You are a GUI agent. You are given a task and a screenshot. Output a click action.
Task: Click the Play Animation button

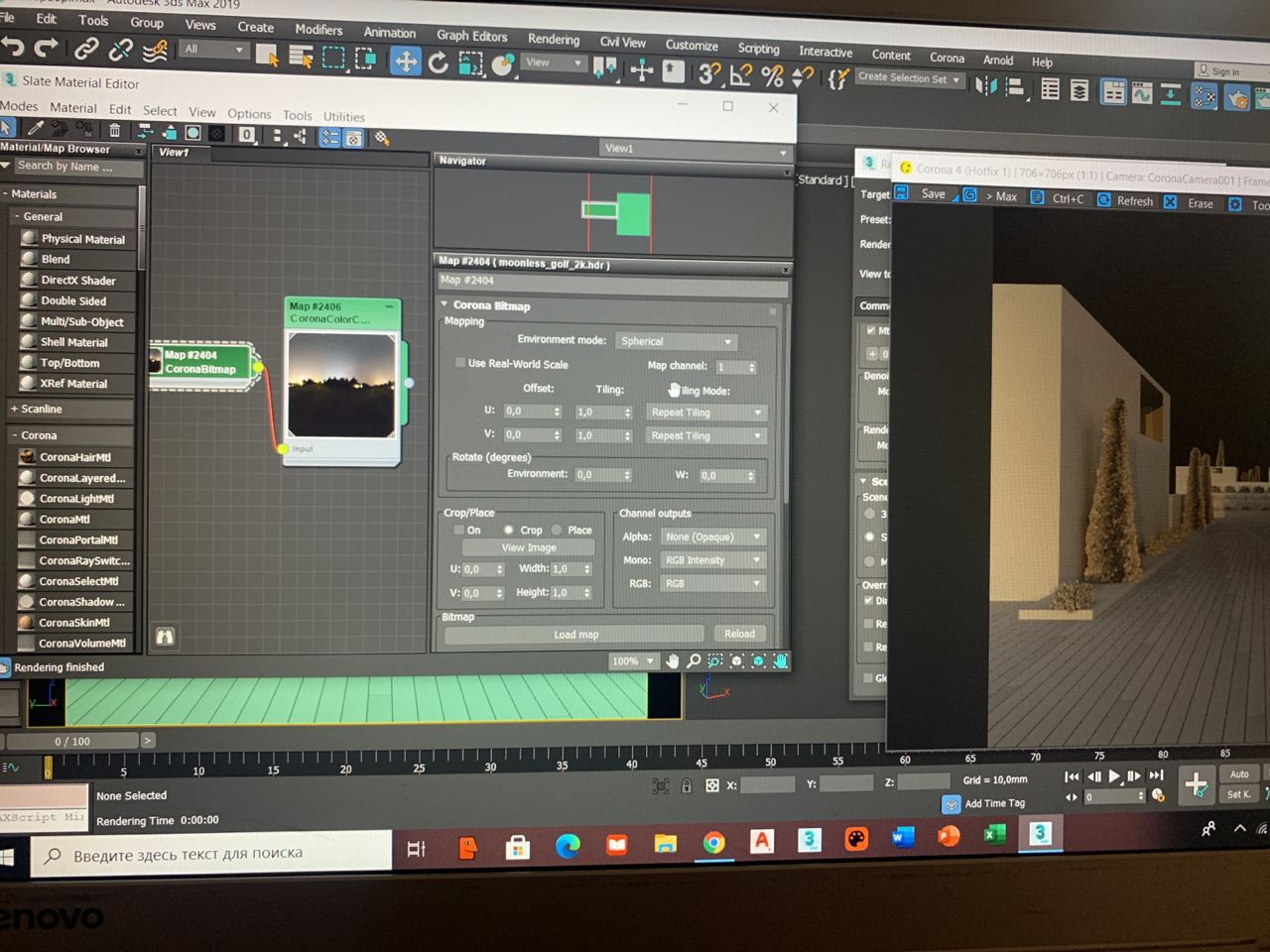pos(1114,776)
